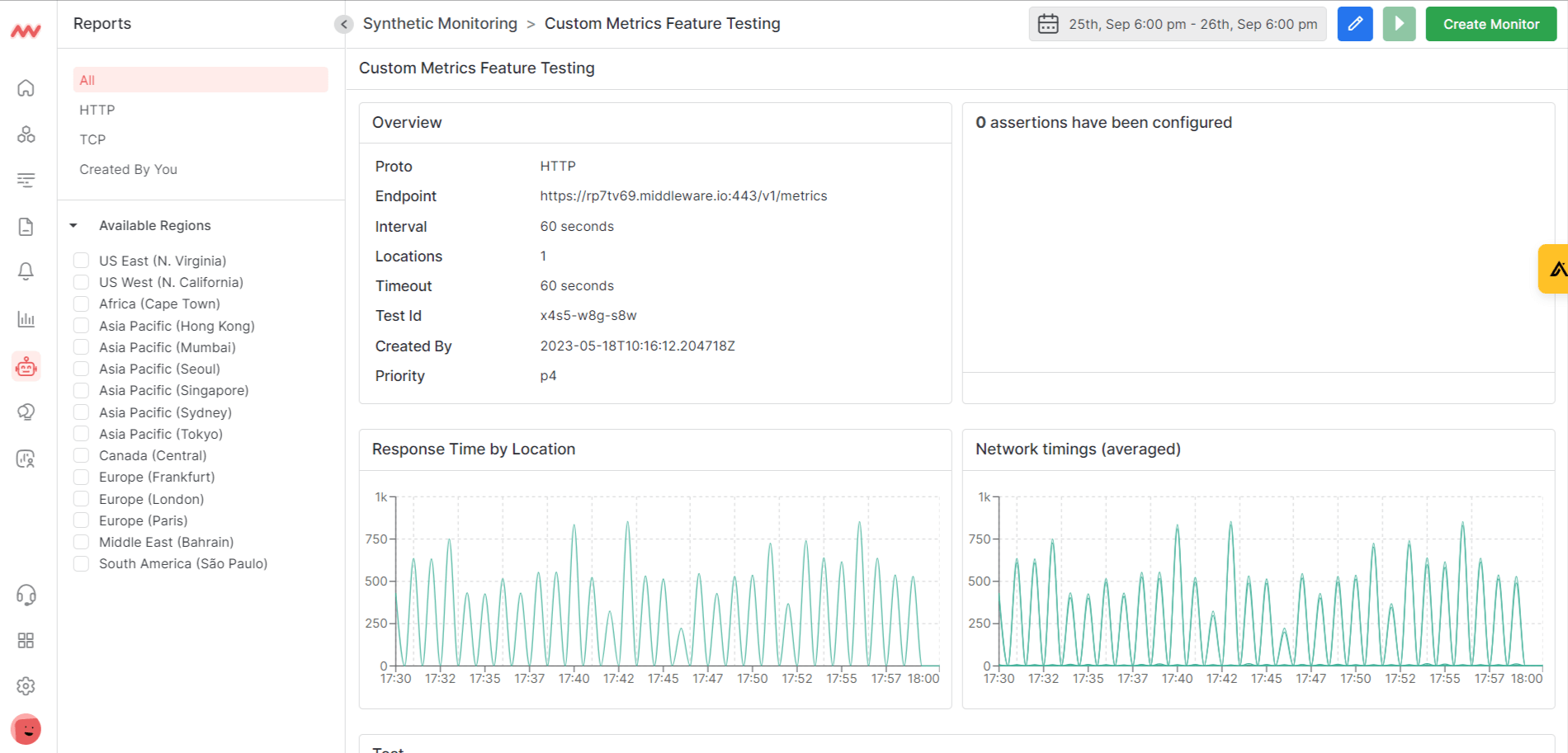Screen dimensions: 1568x753
Task: Open the Home dashboard icon
Action: coord(26,87)
